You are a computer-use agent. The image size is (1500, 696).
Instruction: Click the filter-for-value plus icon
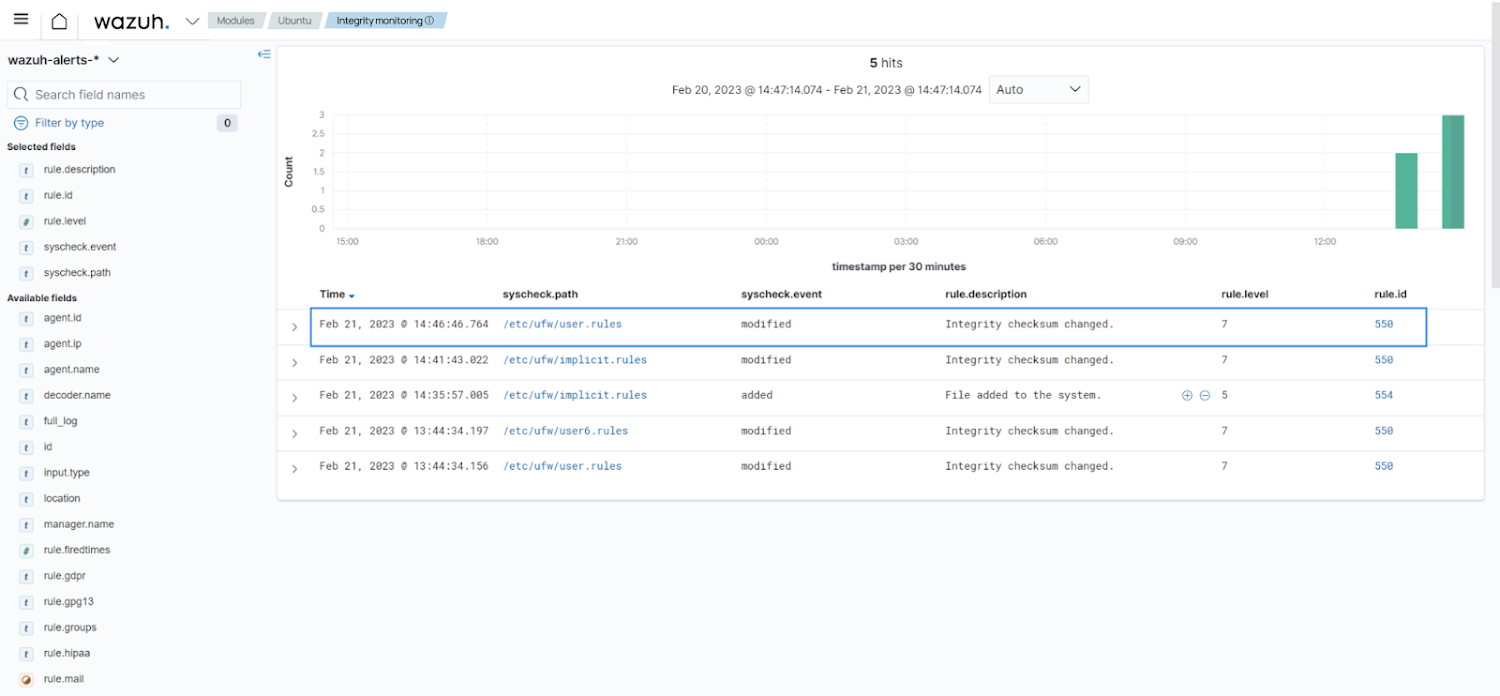point(1187,395)
